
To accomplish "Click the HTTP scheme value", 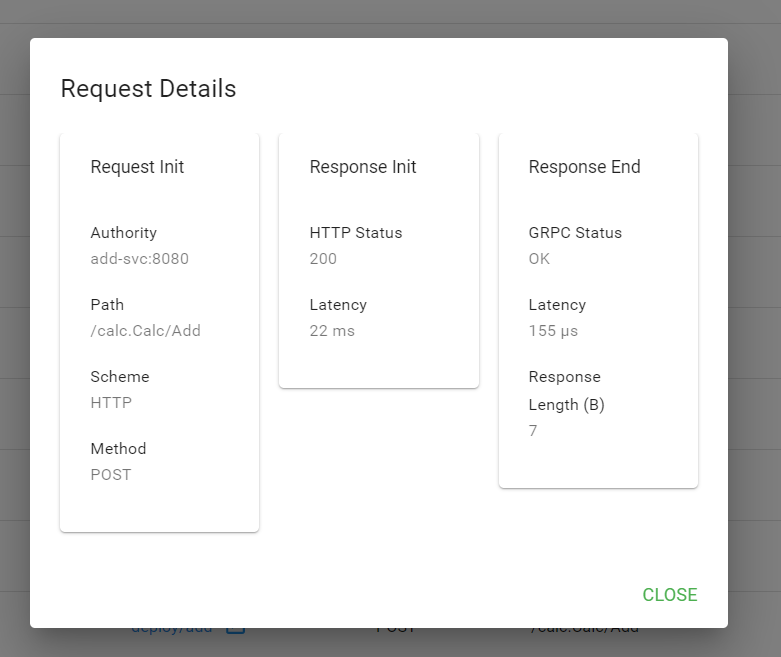I will (111, 403).
